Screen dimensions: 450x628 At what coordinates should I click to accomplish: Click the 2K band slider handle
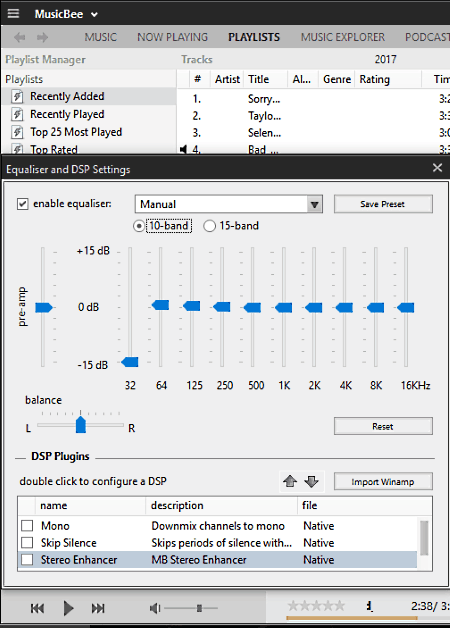pos(313,308)
